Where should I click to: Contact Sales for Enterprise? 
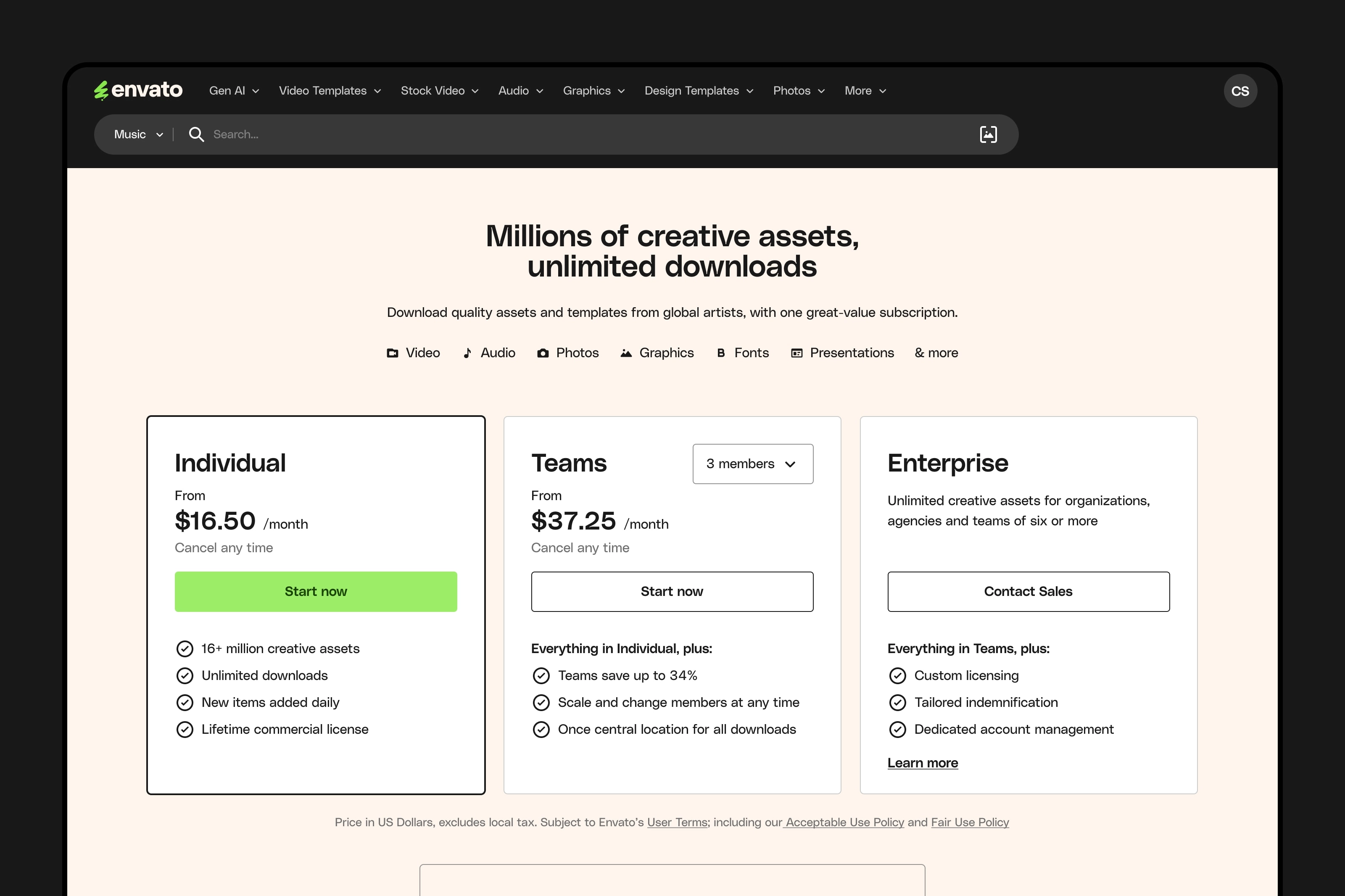[1027, 591]
